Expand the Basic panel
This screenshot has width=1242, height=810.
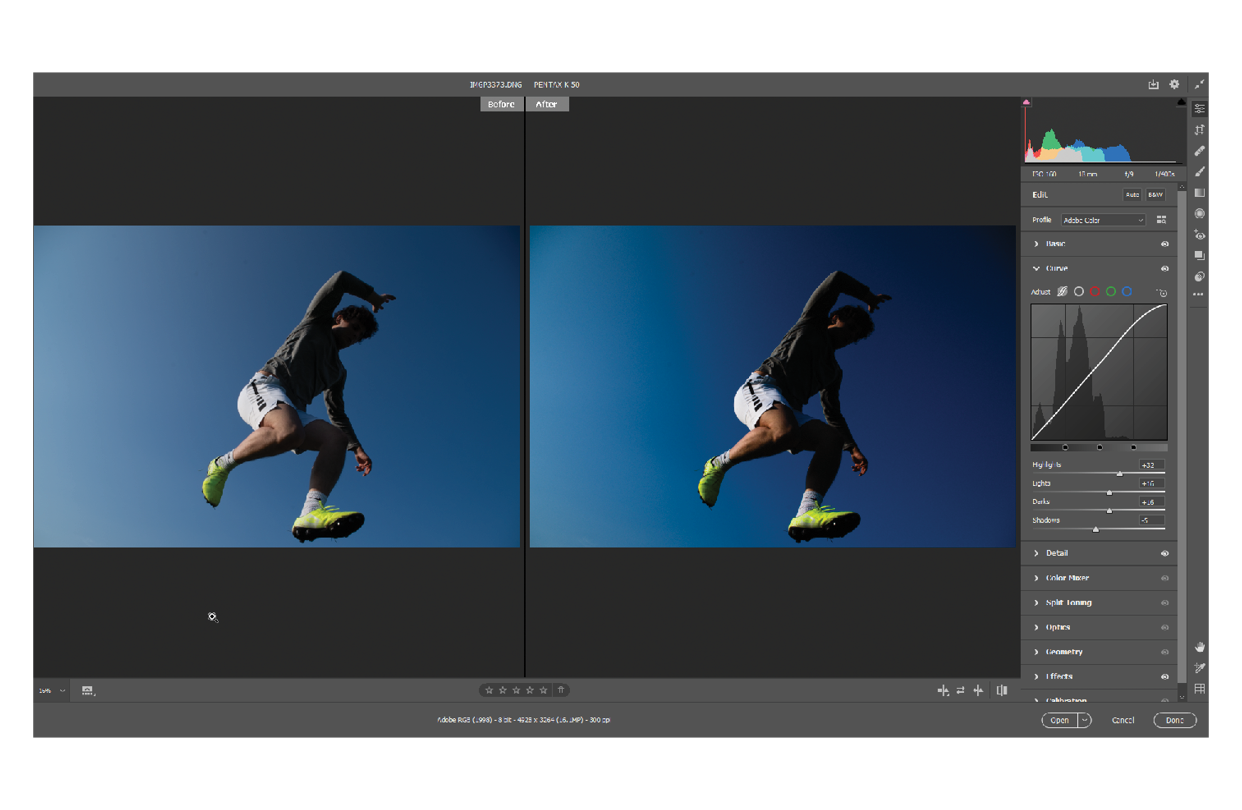tap(1036, 244)
